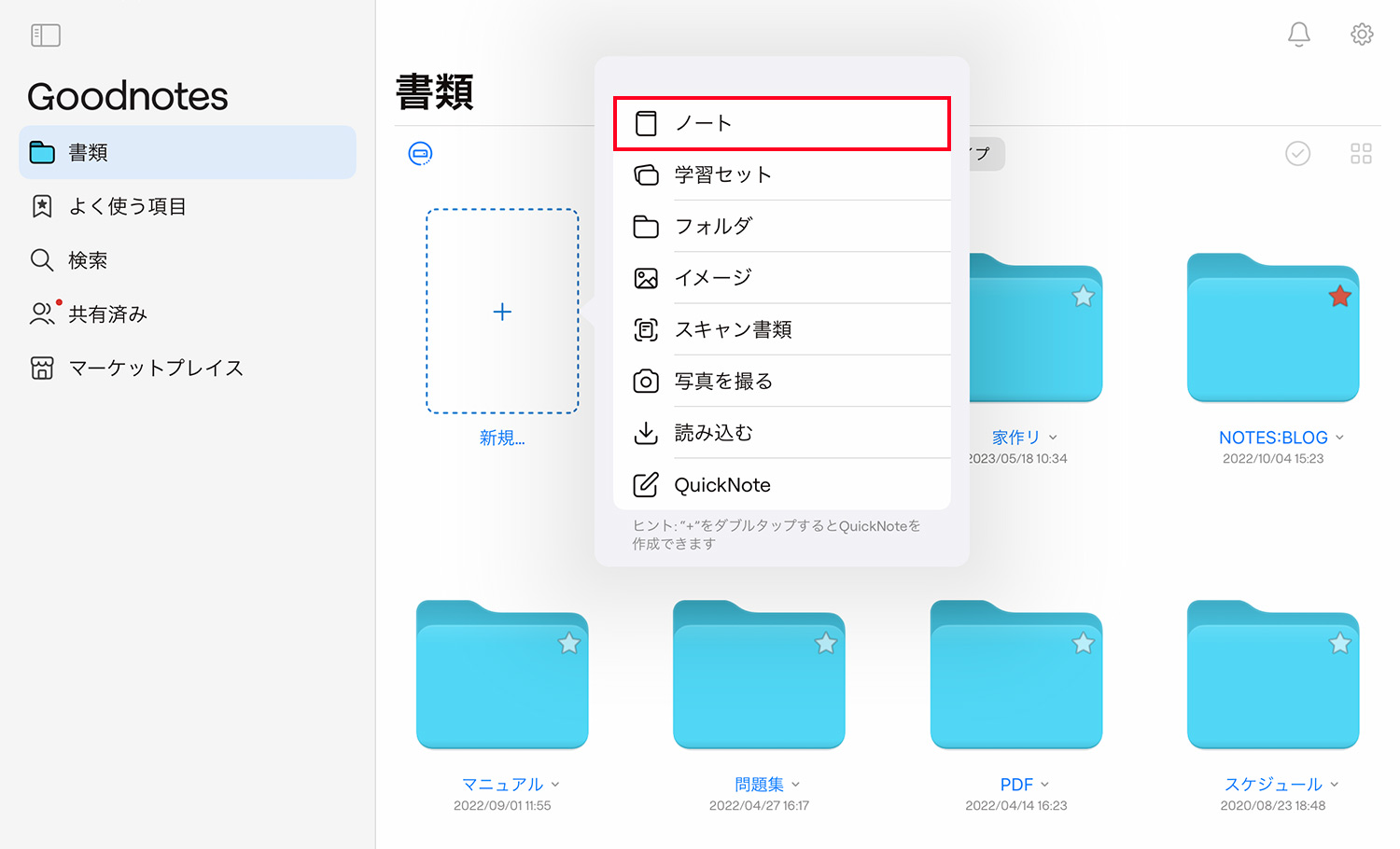Click the date 2022/10/04 15:23
Image resolution: width=1400 pixels, height=849 pixels.
point(1273,459)
